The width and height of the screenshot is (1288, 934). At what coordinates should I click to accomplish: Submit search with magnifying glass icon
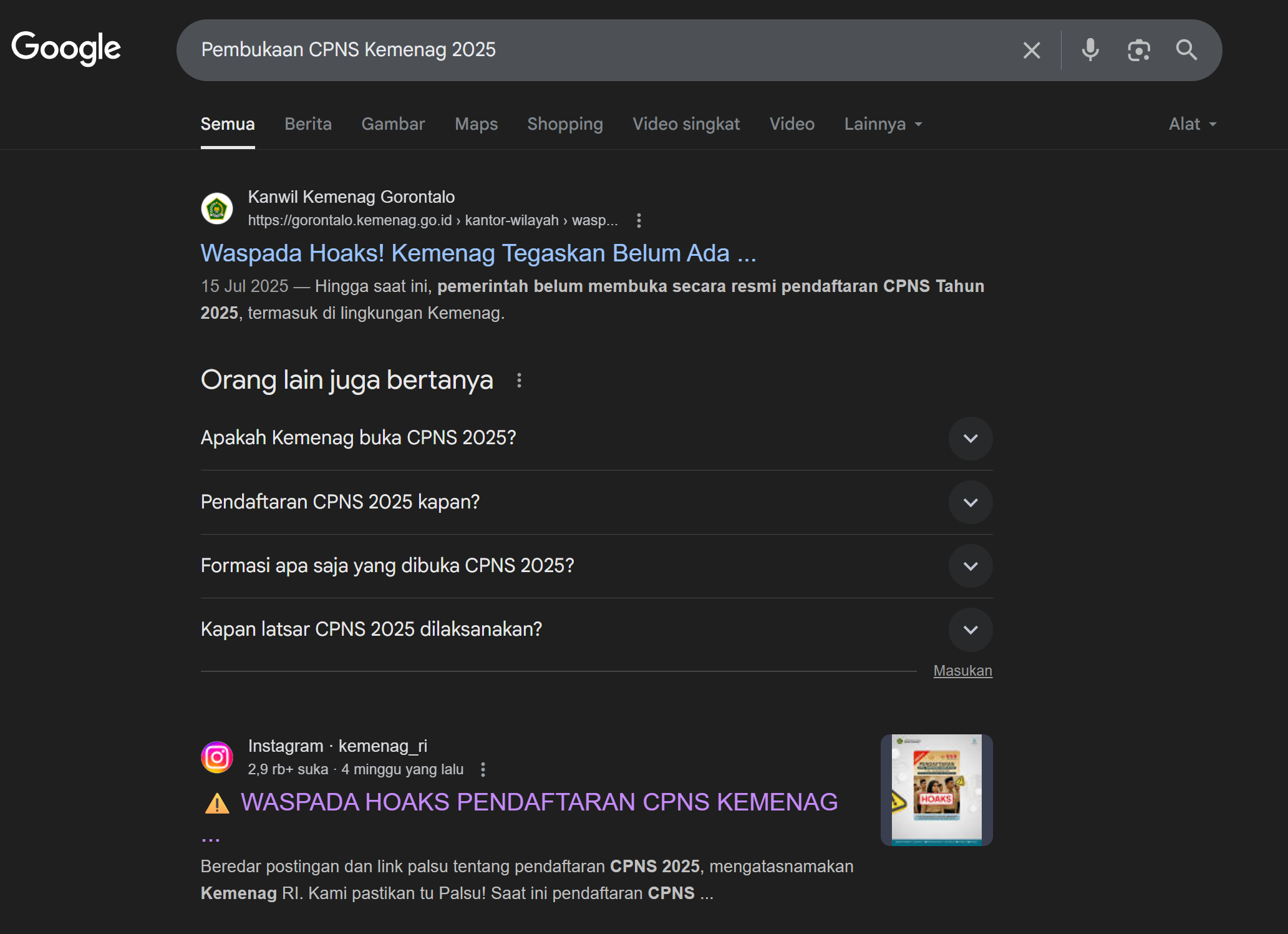[1186, 50]
